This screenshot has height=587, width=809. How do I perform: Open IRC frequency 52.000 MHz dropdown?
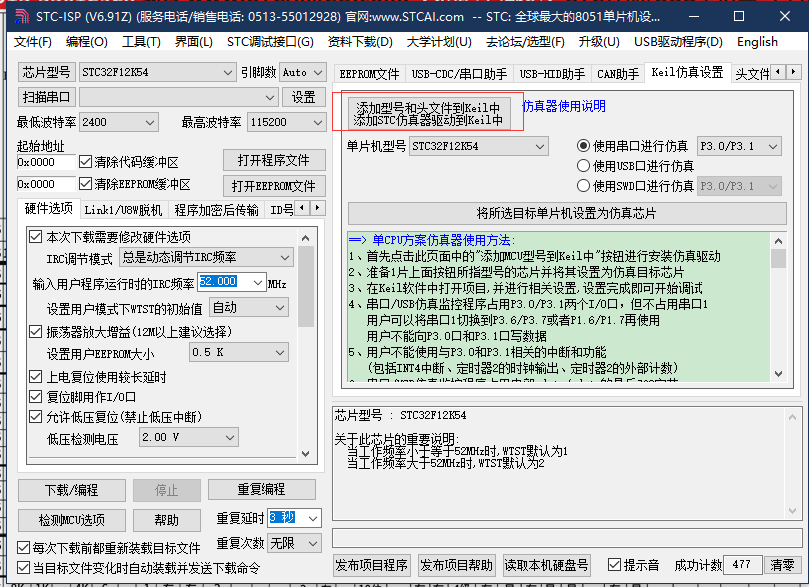coord(258,282)
